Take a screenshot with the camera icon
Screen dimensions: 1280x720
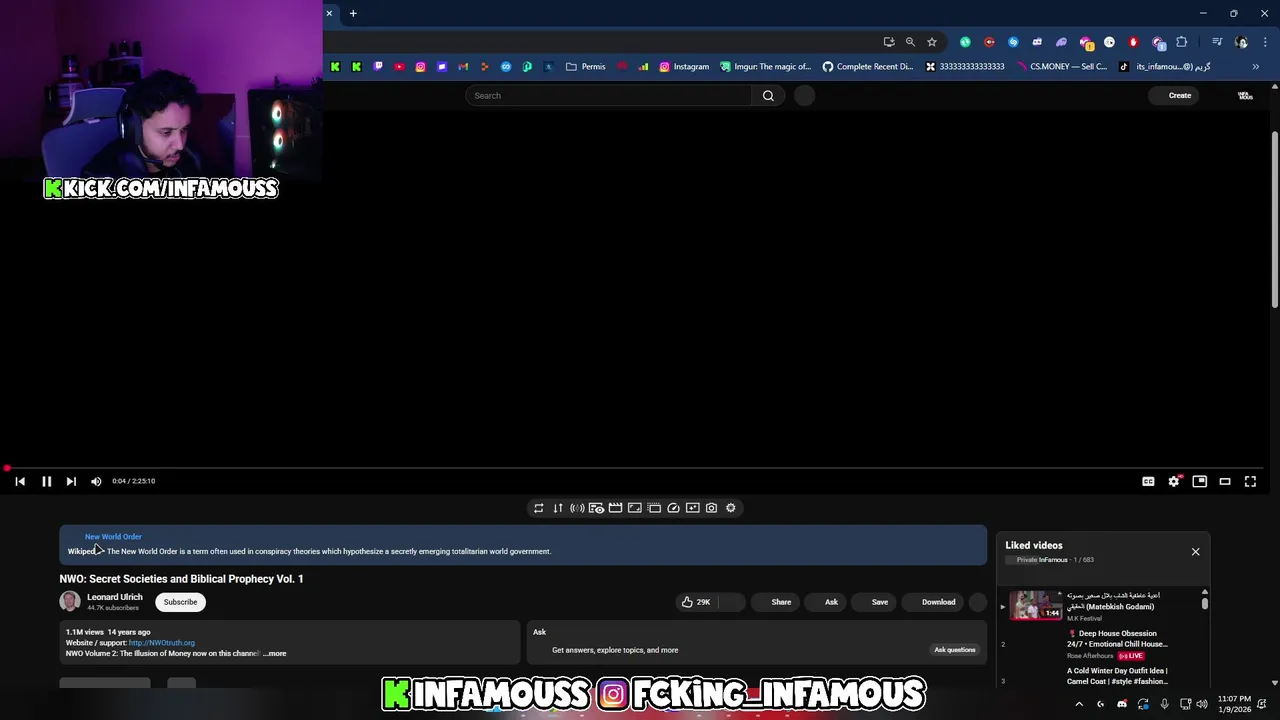pyautogui.click(x=711, y=508)
